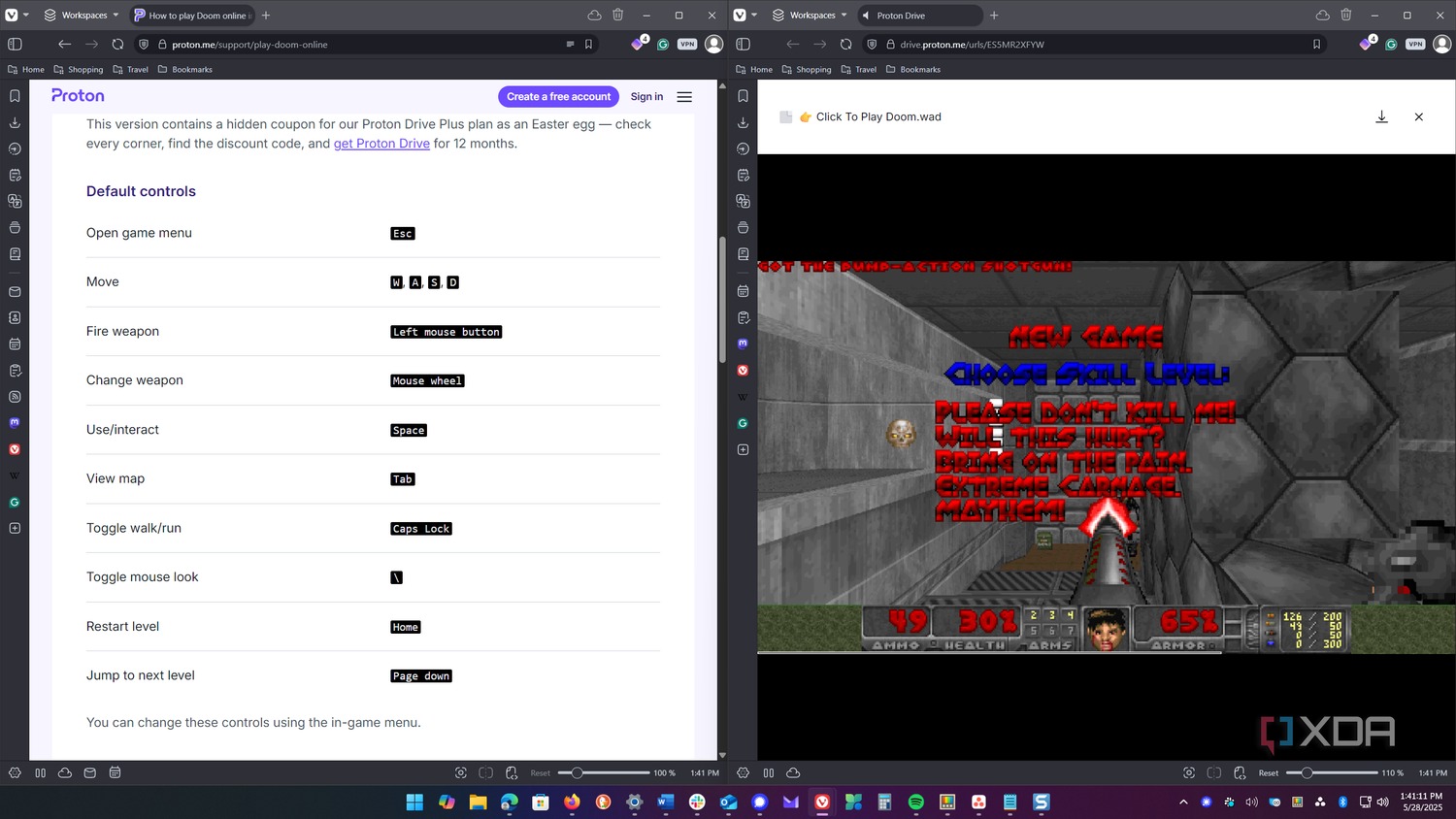Click Create a free account button

point(558,96)
